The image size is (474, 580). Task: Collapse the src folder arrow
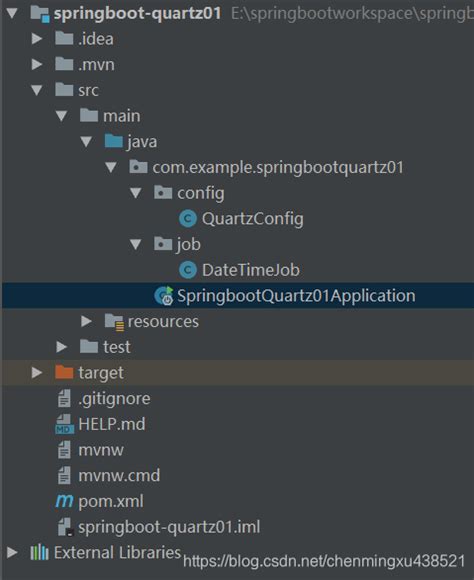pyautogui.click(x=37, y=90)
